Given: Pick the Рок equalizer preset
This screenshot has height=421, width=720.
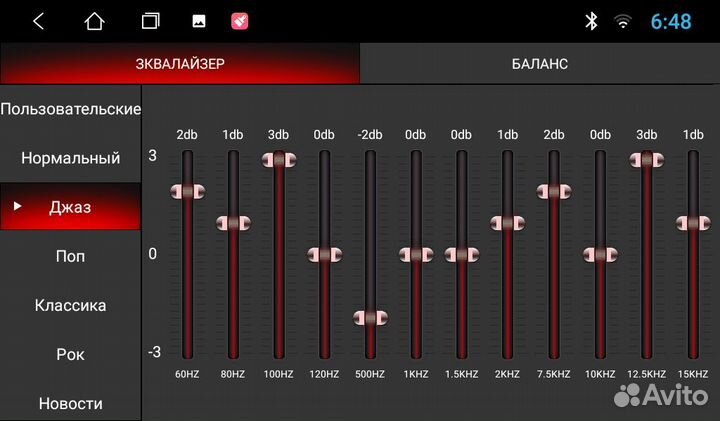Looking at the screenshot, I should 70,354.
